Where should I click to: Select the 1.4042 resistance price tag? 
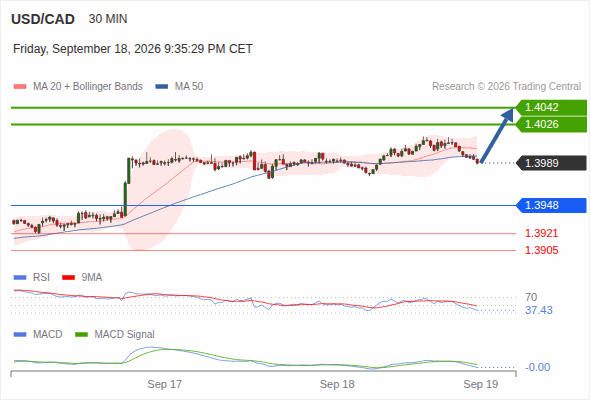point(551,108)
